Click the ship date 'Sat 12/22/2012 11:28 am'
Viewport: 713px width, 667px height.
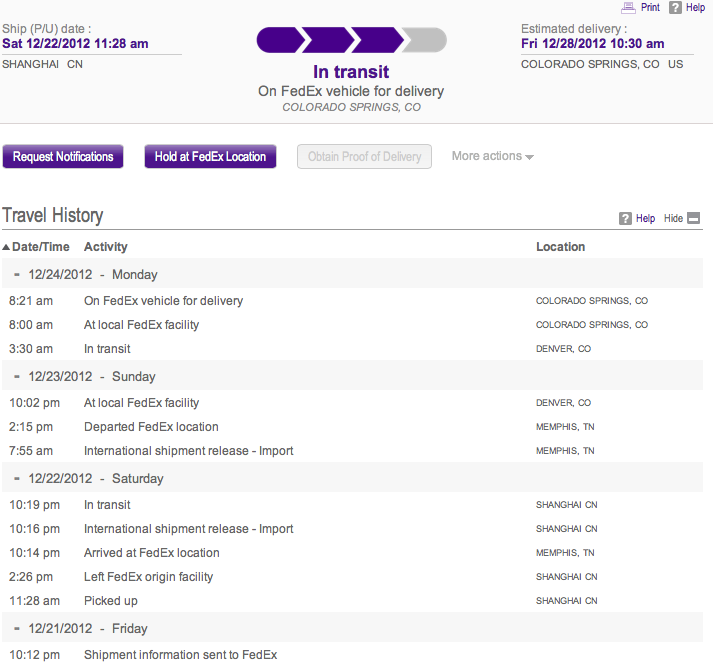click(75, 44)
